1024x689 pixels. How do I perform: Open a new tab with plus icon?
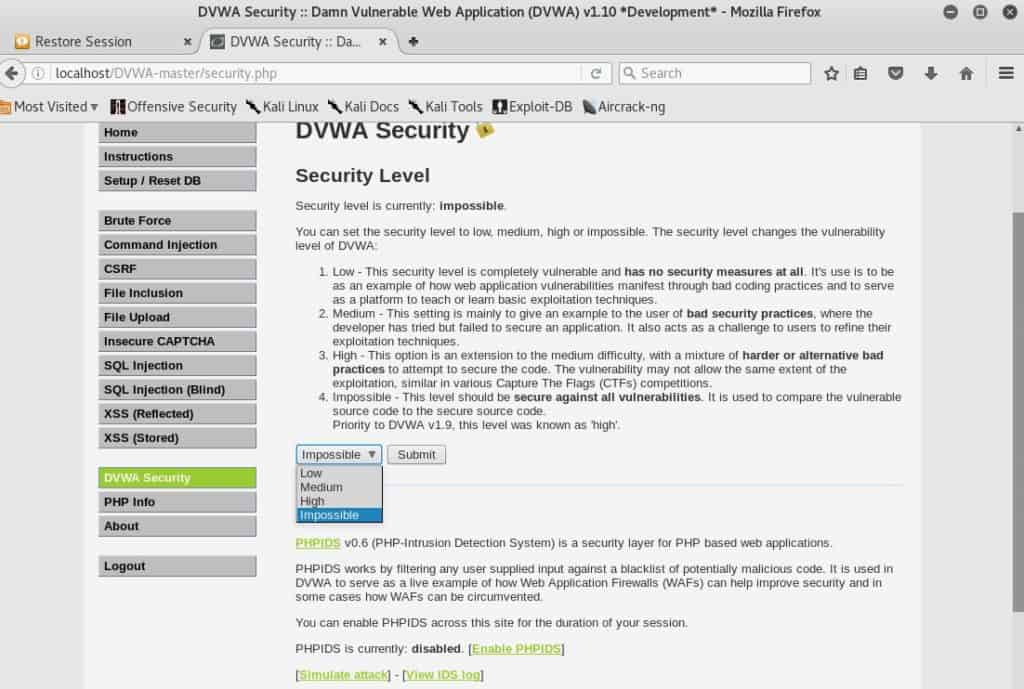pos(413,42)
